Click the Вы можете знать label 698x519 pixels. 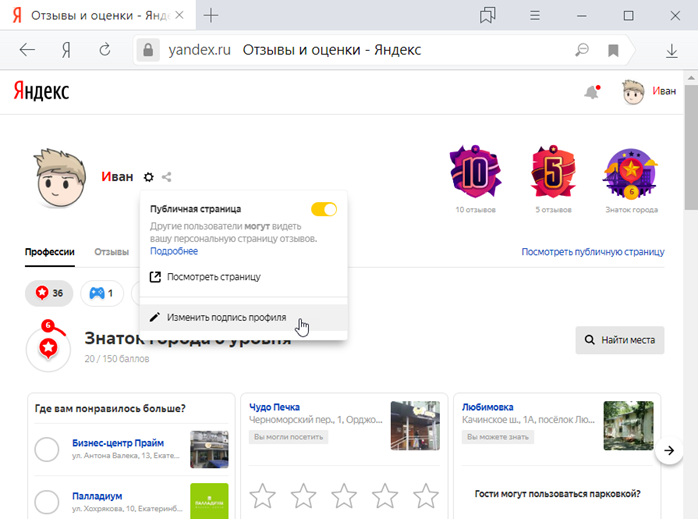click(498, 437)
